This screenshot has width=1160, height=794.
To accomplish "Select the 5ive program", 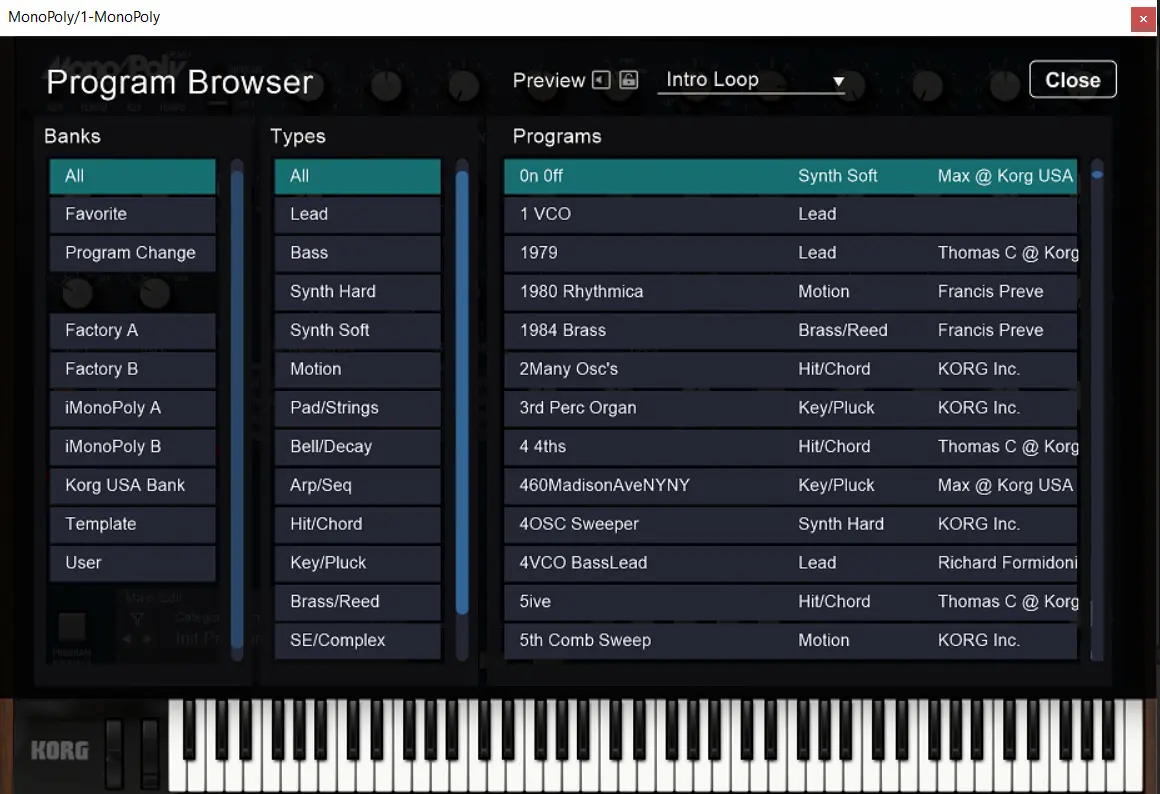I will point(790,602).
